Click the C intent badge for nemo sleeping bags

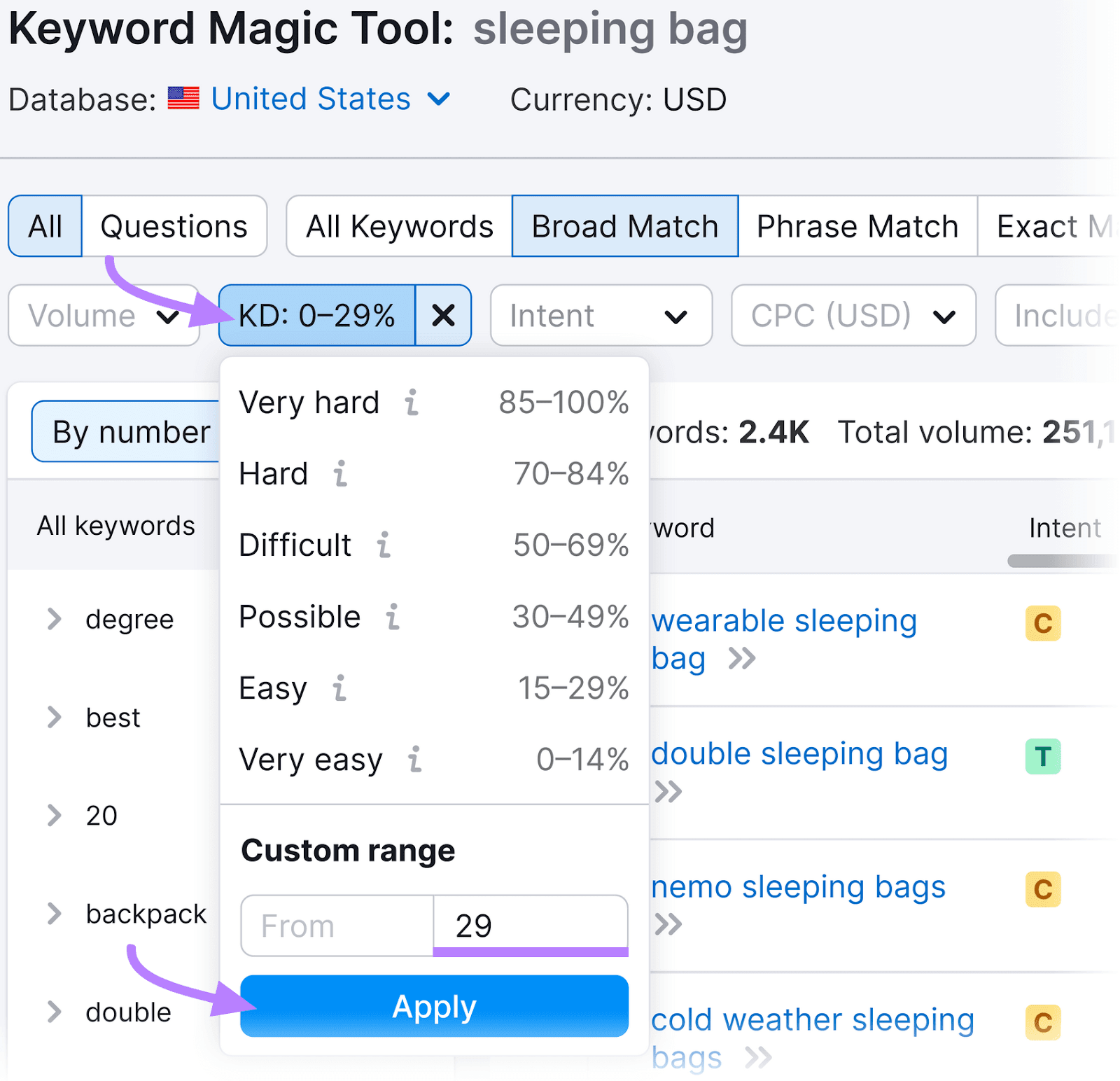click(x=1042, y=890)
